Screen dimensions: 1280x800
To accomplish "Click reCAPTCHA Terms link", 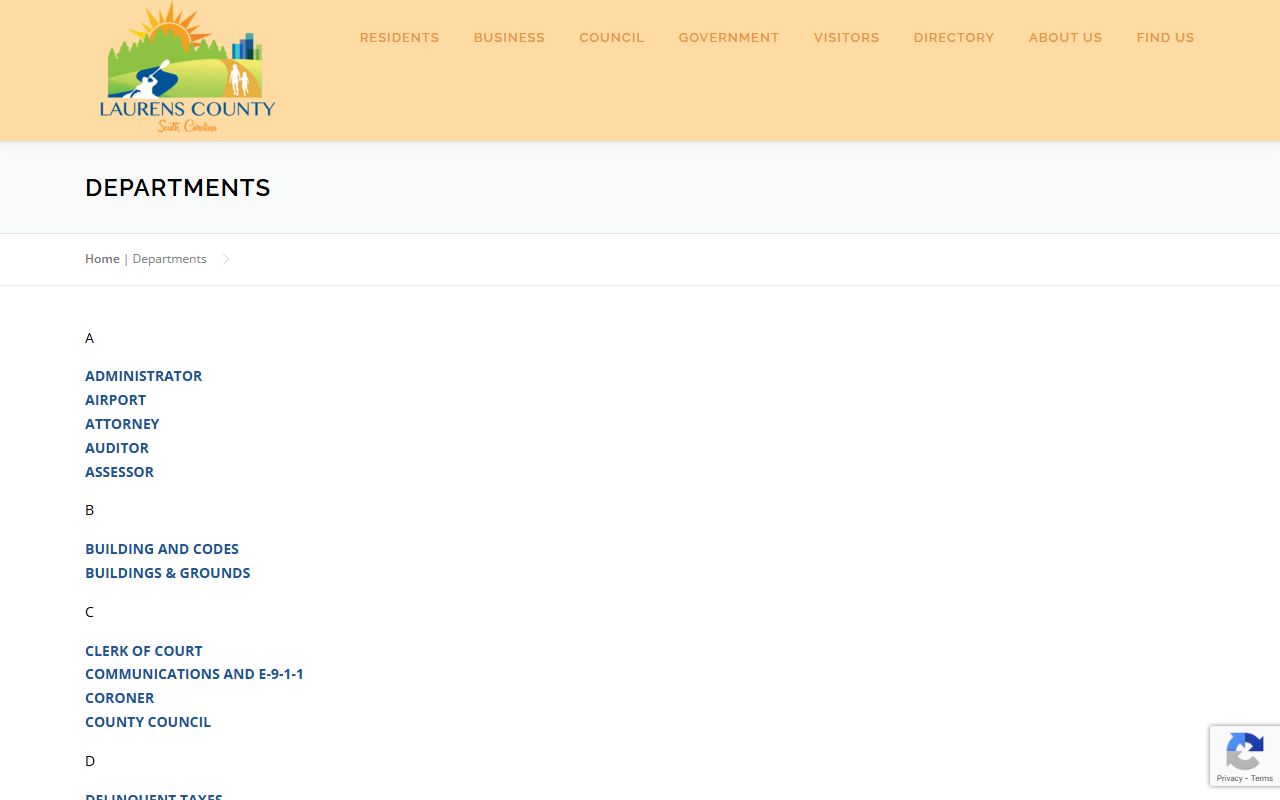I will (1262, 779).
